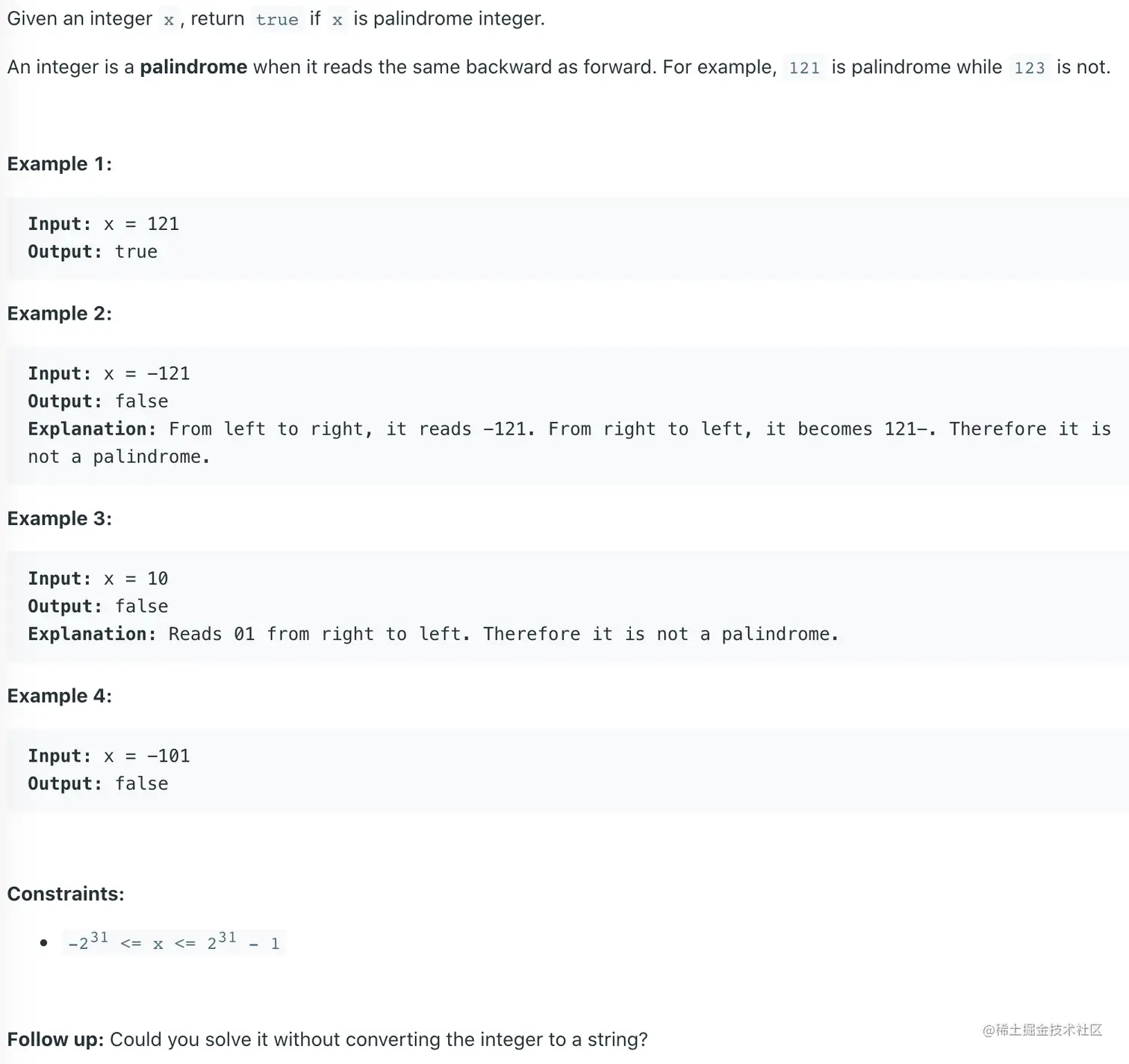Click the 'Constraints:' heading
This screenshot has width=1129, height=1064.
pyautogui.click(x=66, y=894)
